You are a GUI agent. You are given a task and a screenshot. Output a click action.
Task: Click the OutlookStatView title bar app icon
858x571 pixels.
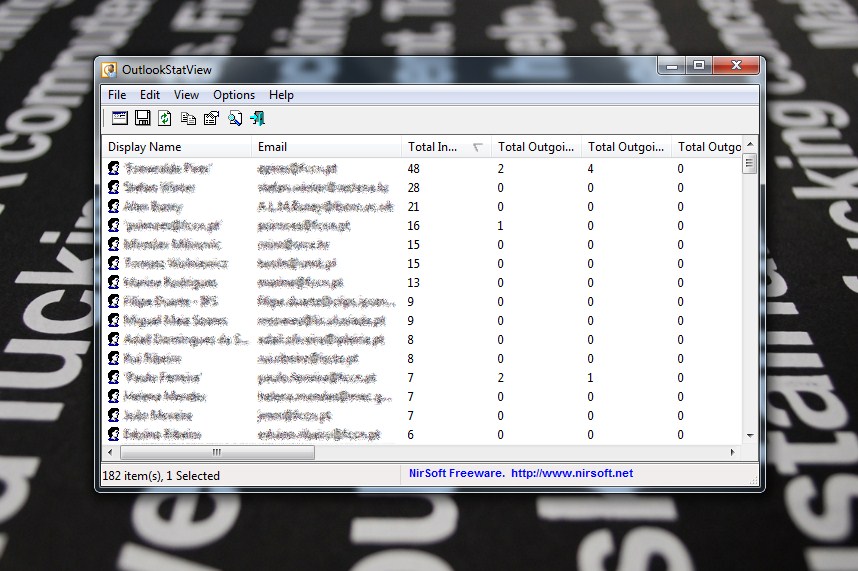point(109,70)
